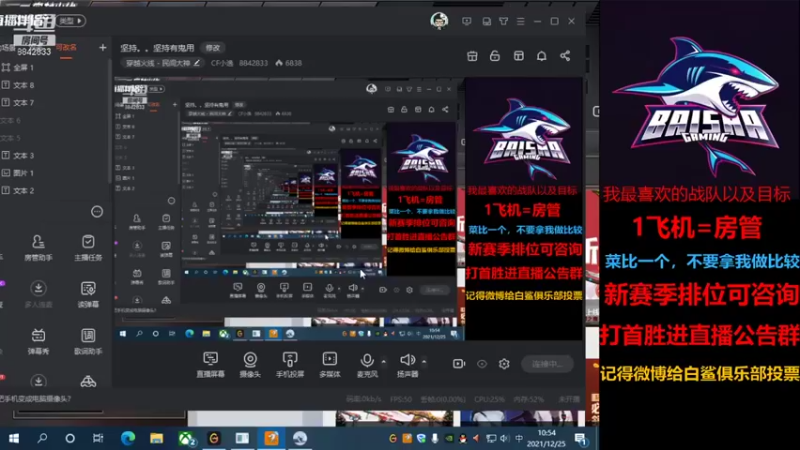Add the 直播屏幕 screen capture source
This screenshot has width=800, height=450.
point(210,364)
